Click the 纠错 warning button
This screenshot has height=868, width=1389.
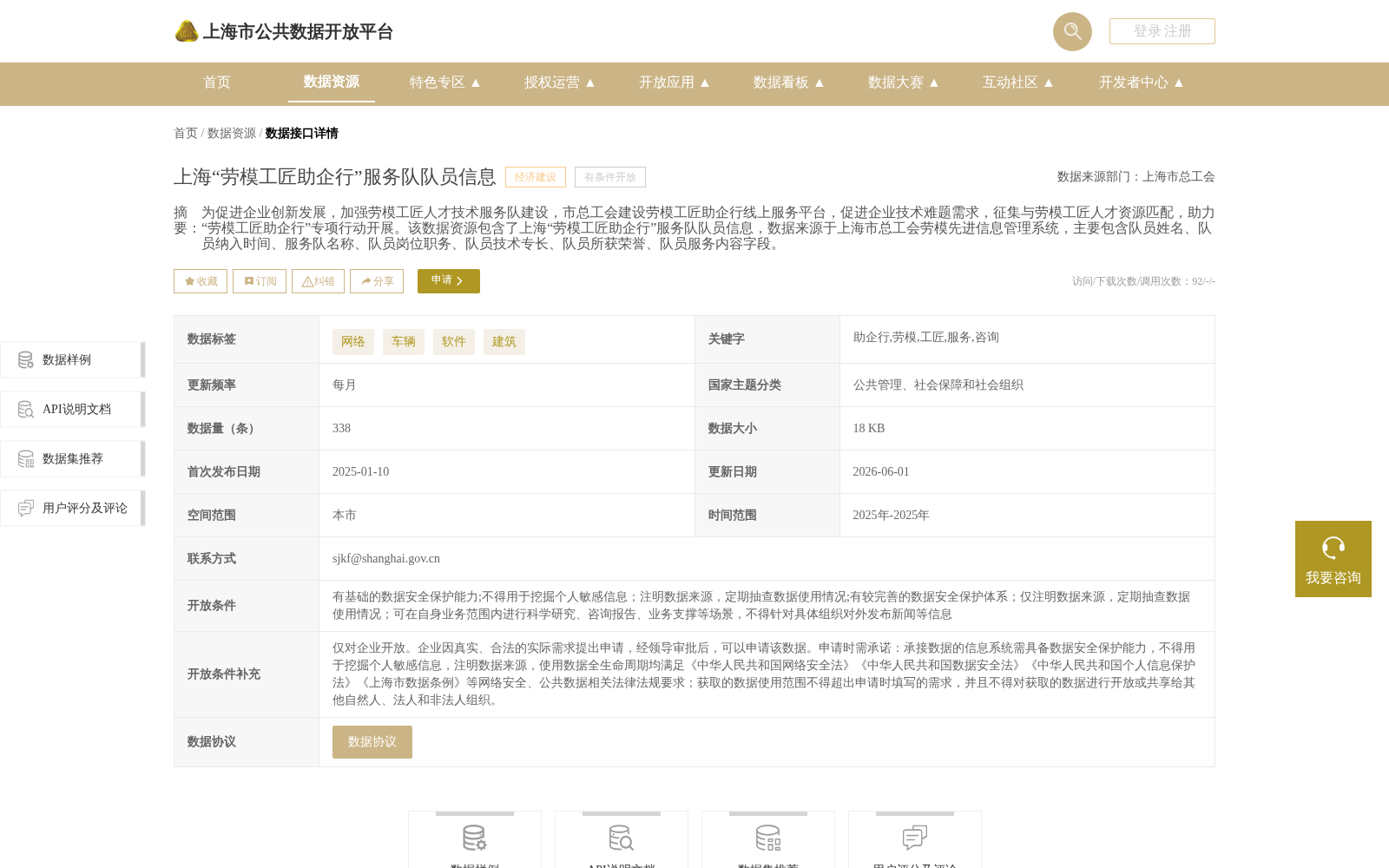point(318,281)
